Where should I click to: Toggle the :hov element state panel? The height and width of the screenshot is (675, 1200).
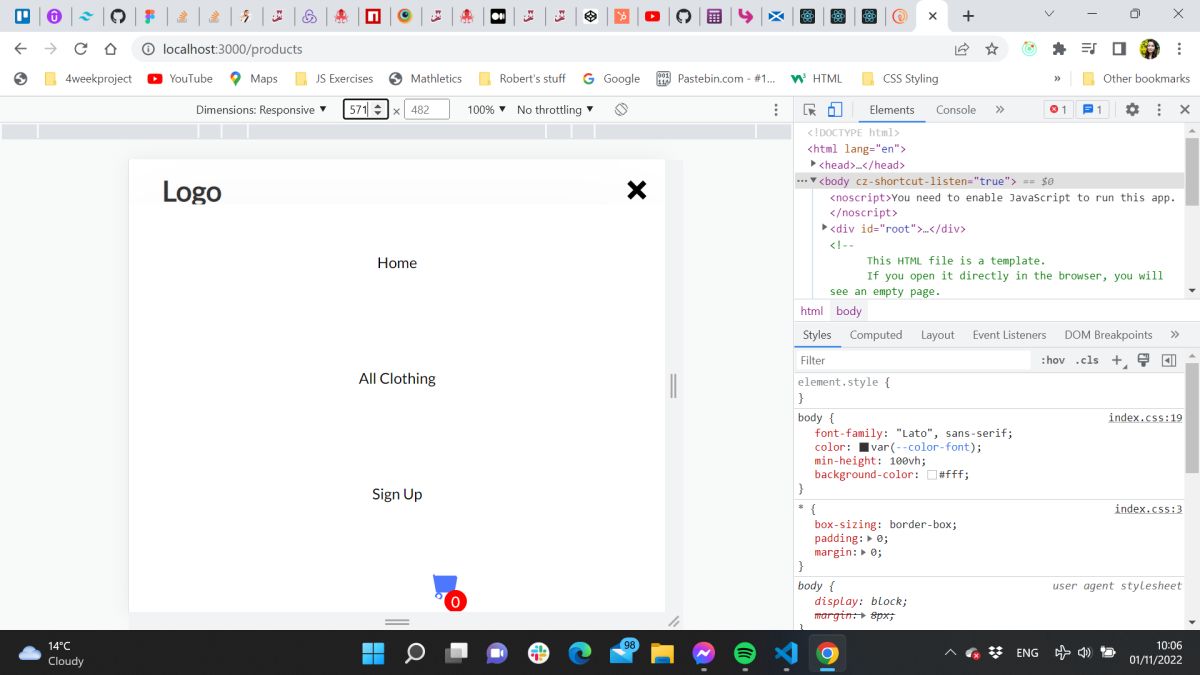(1053, 360)
